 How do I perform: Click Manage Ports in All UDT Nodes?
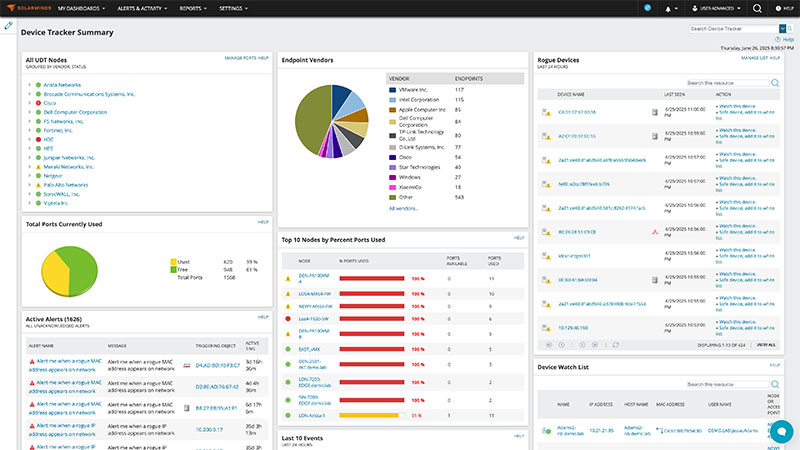[240, 58]
